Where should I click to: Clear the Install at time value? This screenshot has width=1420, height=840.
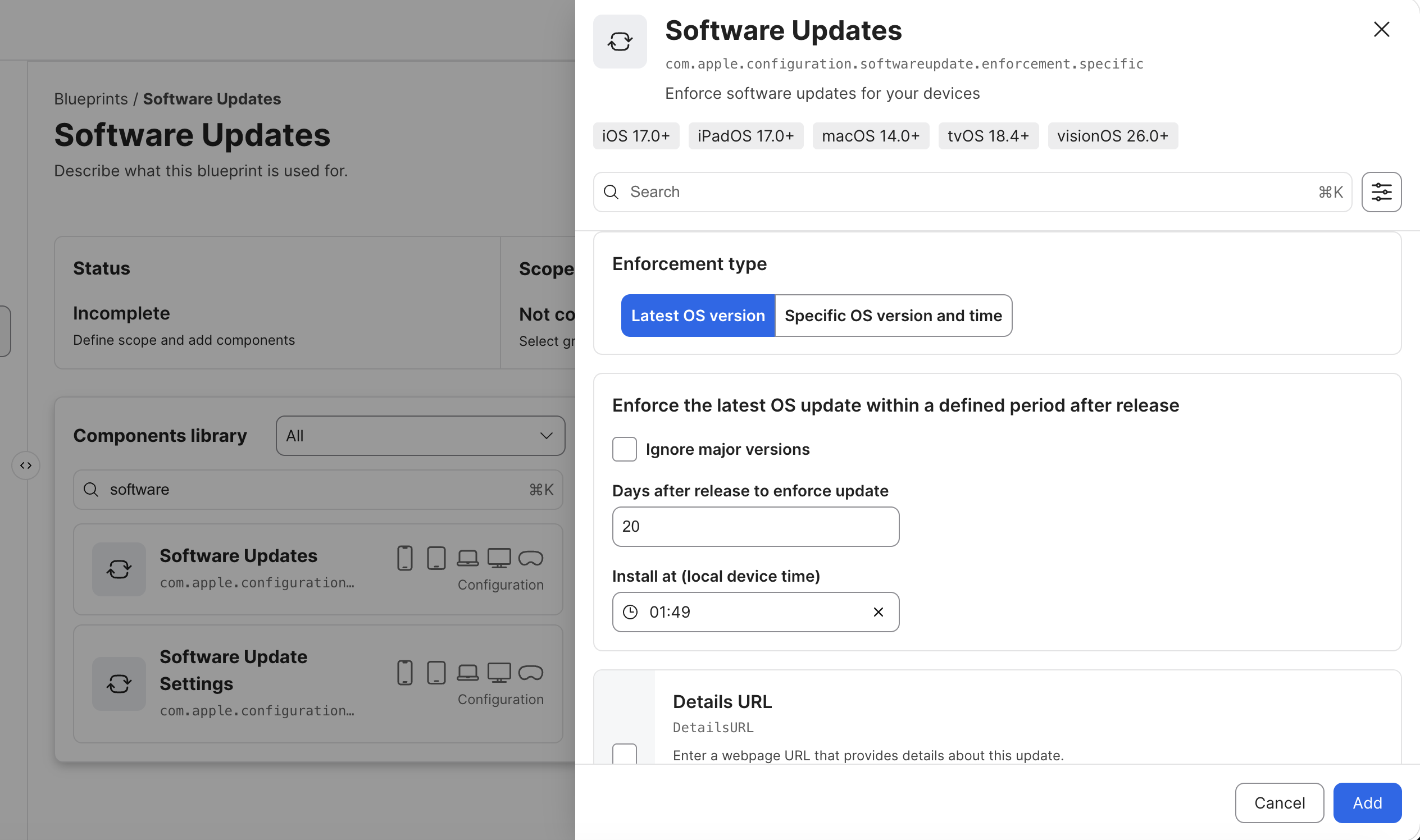[x=877, y=612]
